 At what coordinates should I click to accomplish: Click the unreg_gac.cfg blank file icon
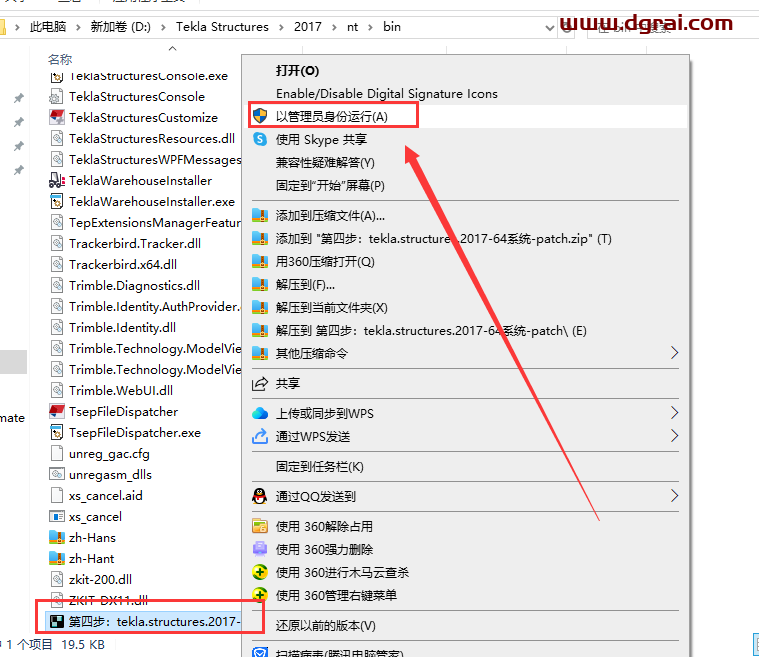click(57, 454)
